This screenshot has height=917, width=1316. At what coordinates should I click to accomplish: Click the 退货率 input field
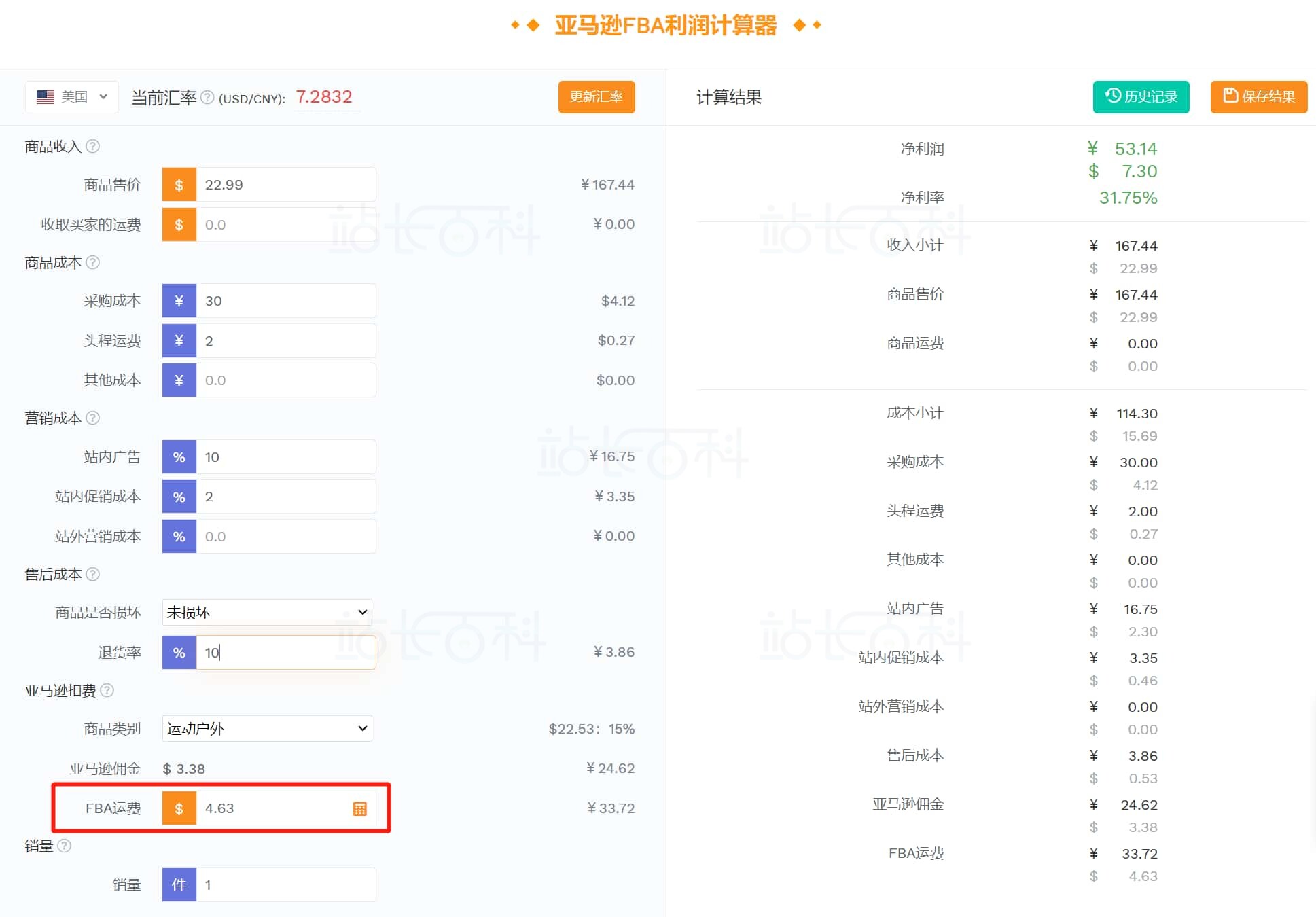click(x=285, y=652)
